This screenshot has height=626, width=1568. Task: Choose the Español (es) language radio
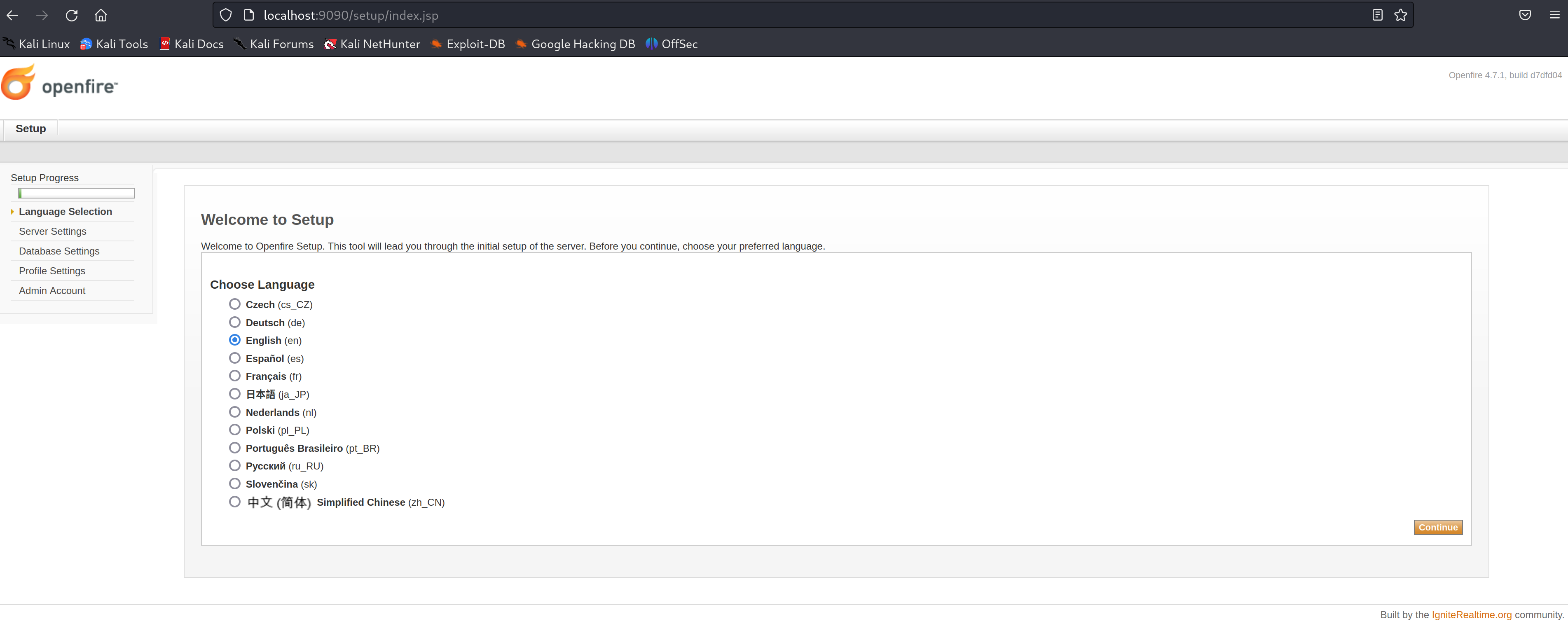235,358
